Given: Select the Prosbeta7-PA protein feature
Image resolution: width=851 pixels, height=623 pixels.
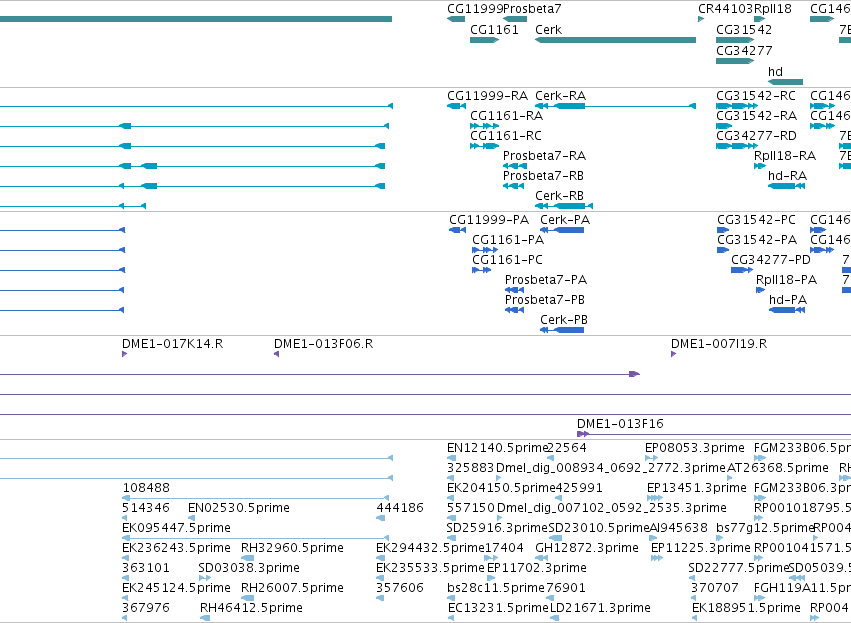Looking at the screenshot, I should (x=514, y=290).
